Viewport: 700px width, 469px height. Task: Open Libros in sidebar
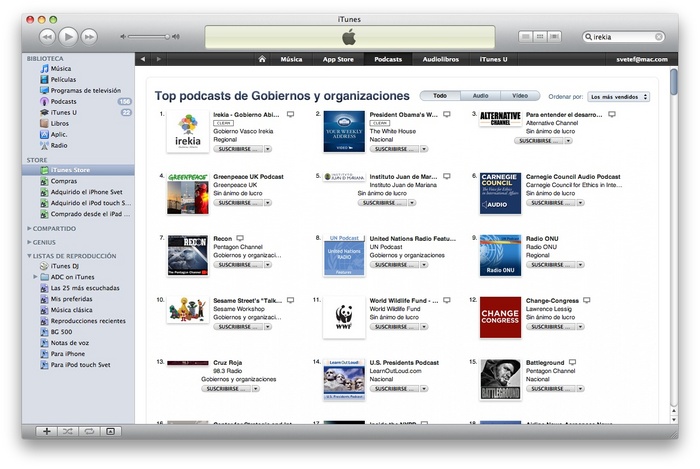[78, 123]
